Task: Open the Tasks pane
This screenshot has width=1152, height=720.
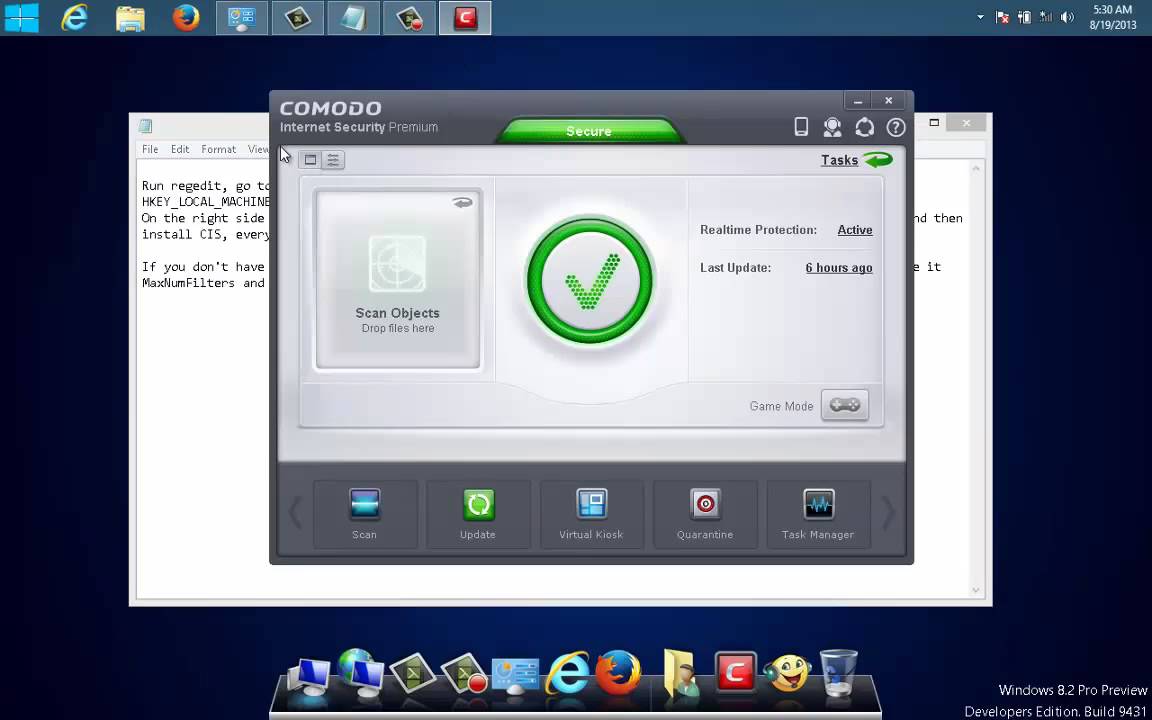Action: 839,160
